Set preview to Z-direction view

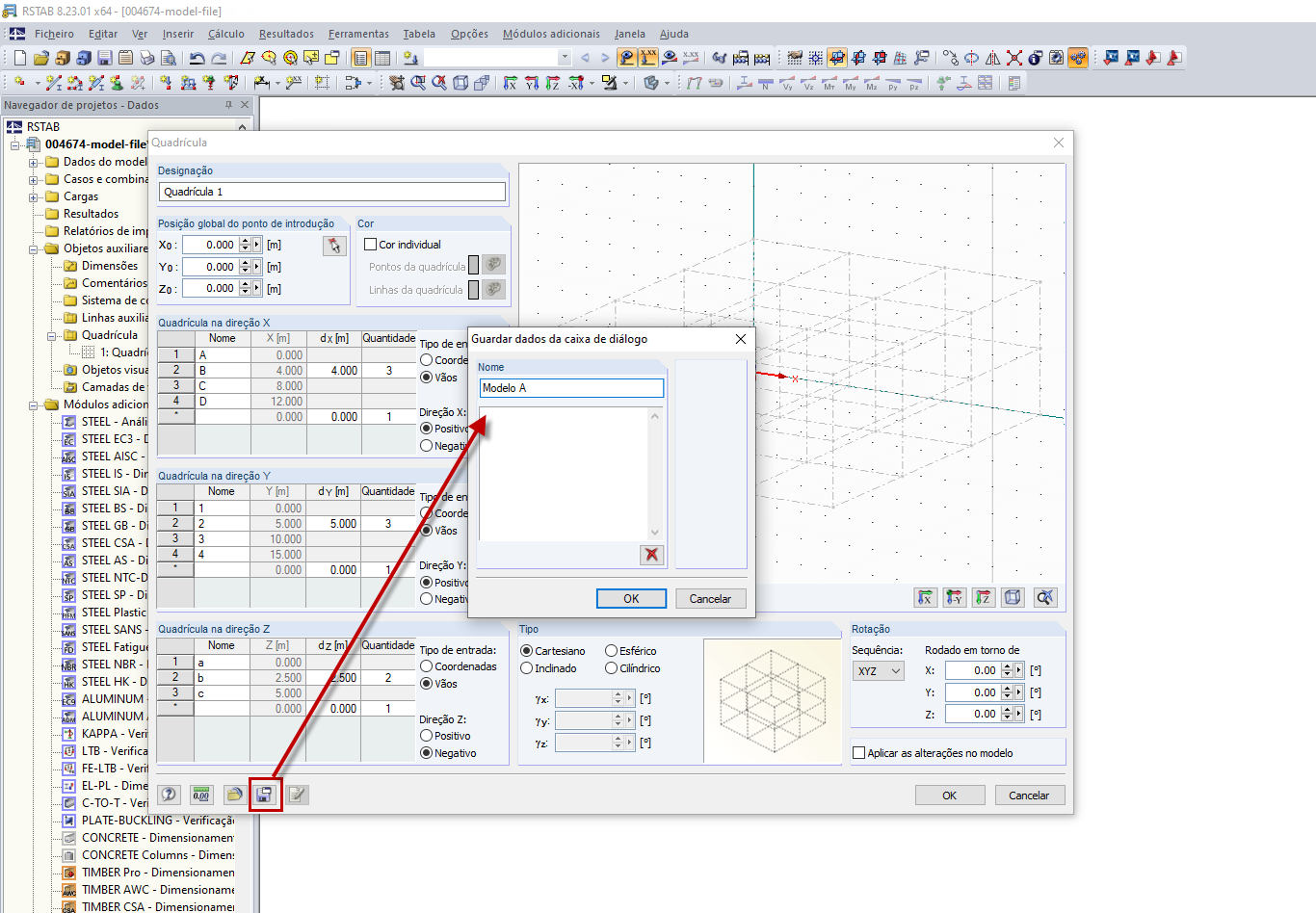click(983, 598)
